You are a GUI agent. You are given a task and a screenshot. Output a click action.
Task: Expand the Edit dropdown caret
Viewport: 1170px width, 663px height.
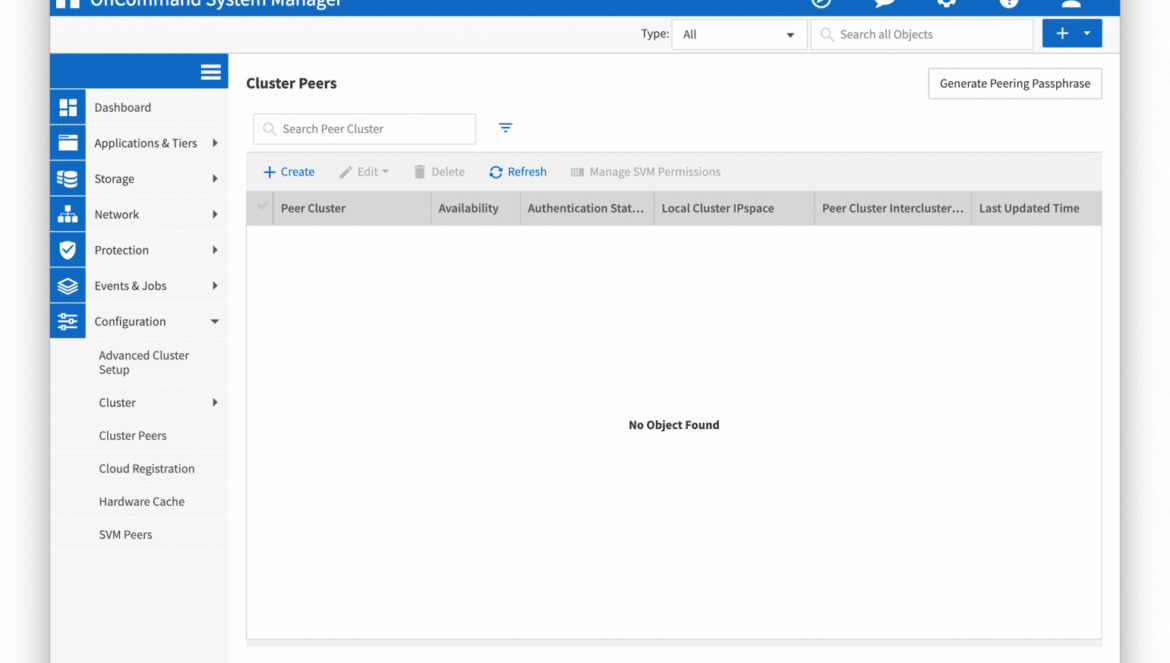click(386, 172)
